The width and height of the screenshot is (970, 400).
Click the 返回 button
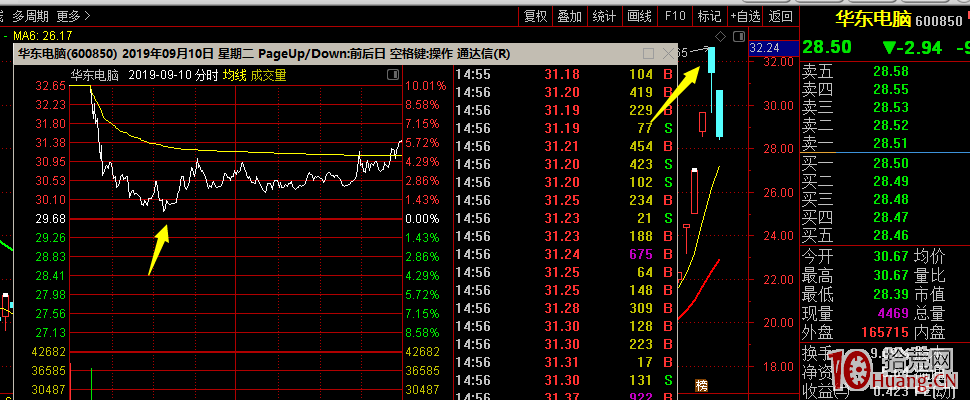[x=780, y=17]
